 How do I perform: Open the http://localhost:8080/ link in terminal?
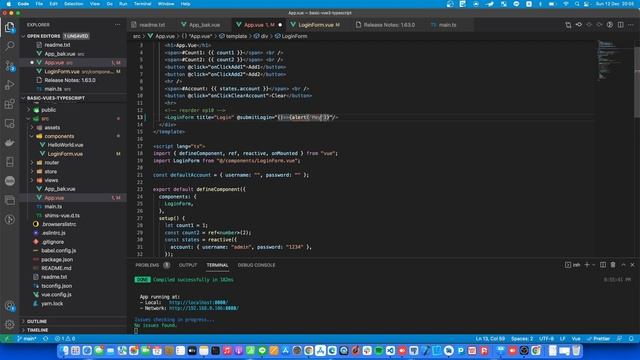pyautogui.click(x=198, y=302)
